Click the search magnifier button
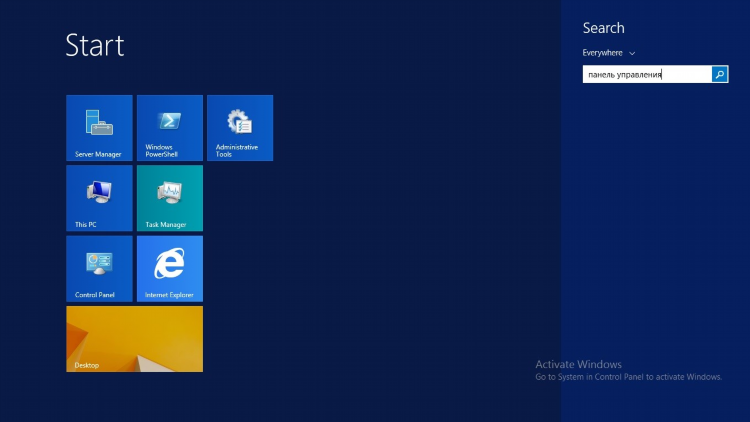Screen dimensions: 750x422 pos(719,74)
